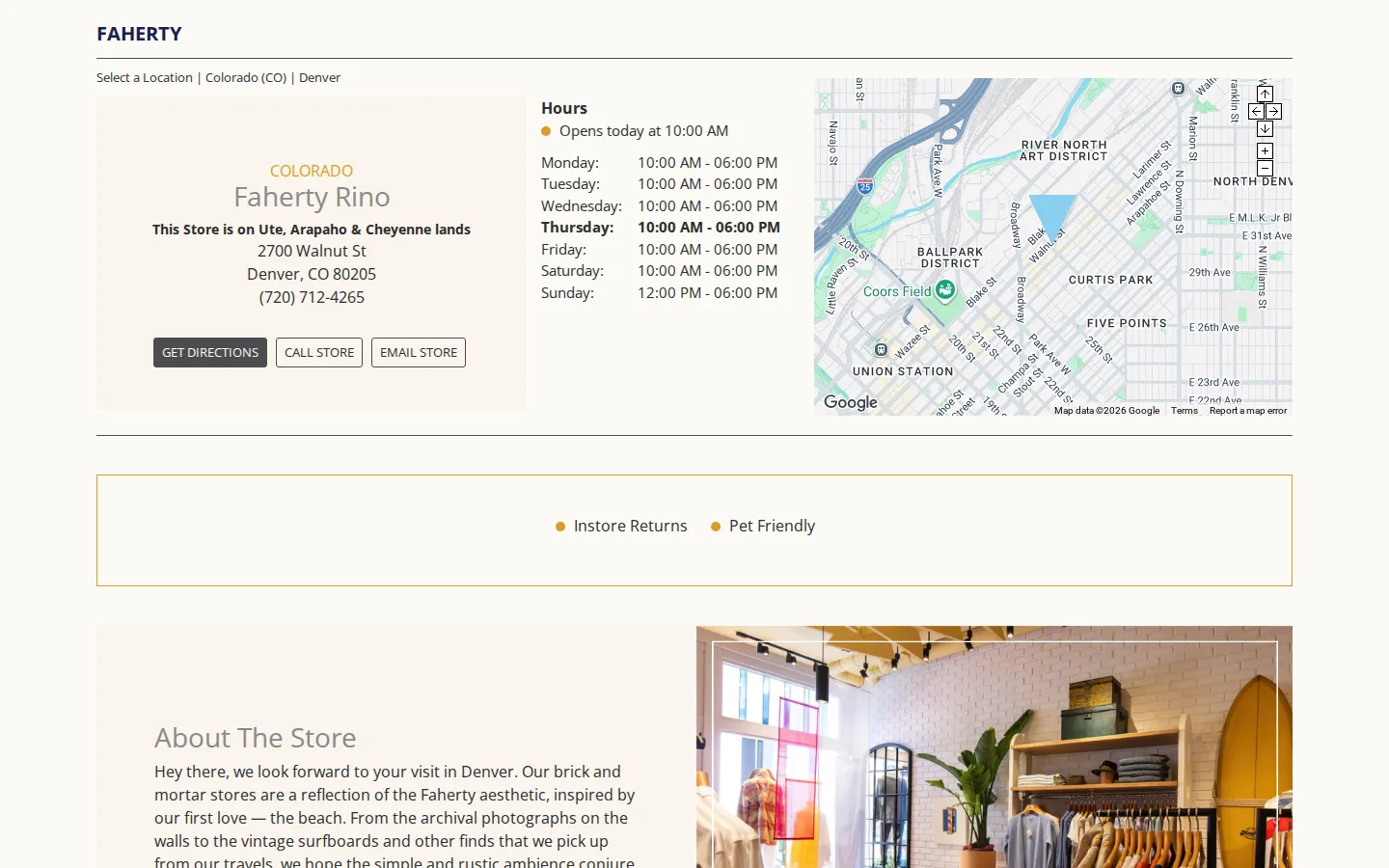Click the store interior photo
1389x868 pixels.
[994, 747]
